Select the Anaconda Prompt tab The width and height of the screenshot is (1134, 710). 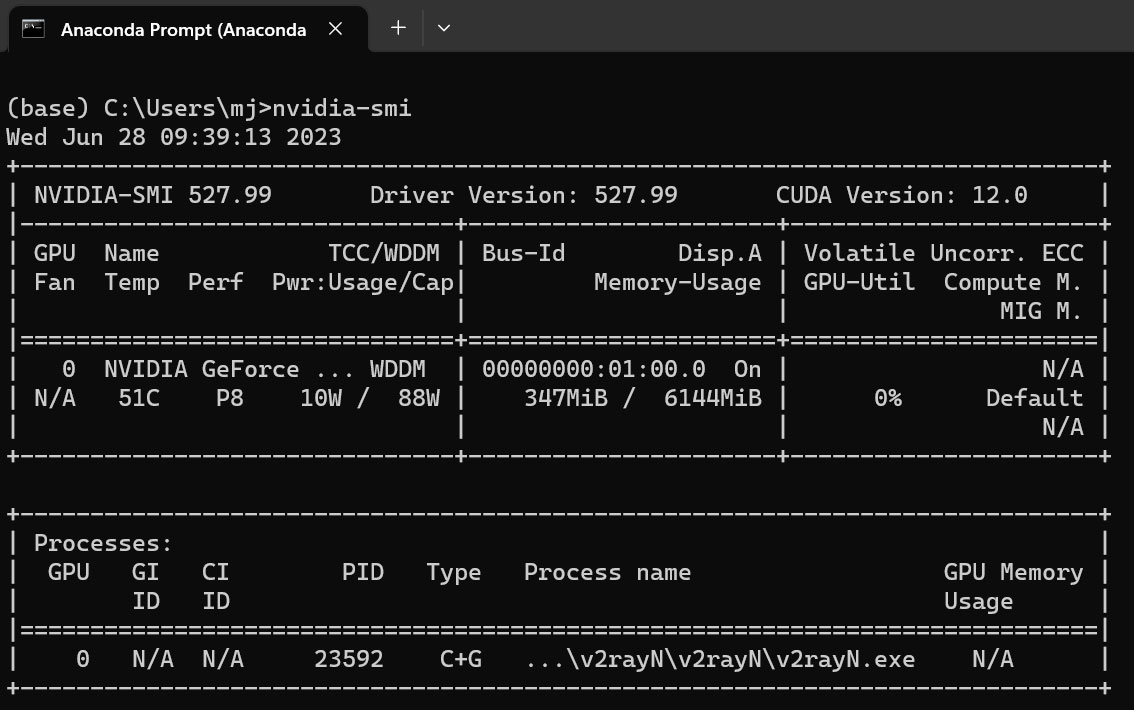182,29
